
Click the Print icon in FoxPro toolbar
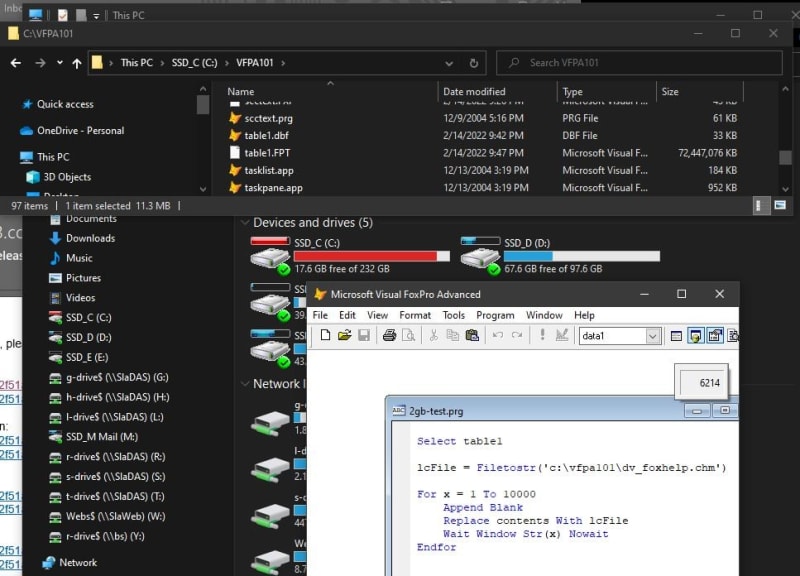point(389,335)
